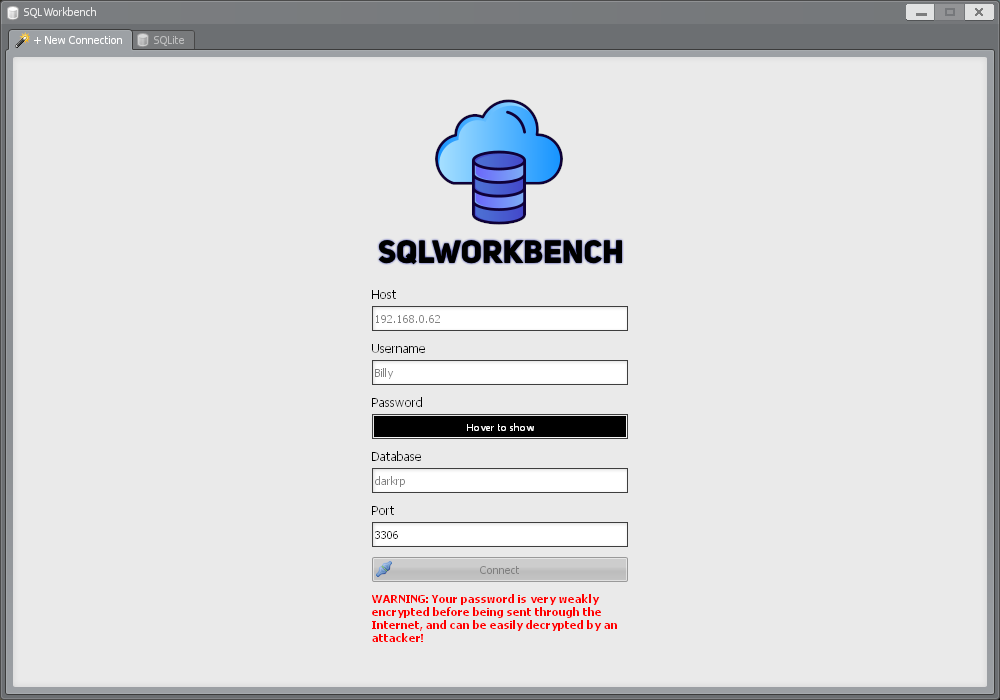Click the red password WARNING text
This screenshot has height=700, width=1000.
click(494, 618)
